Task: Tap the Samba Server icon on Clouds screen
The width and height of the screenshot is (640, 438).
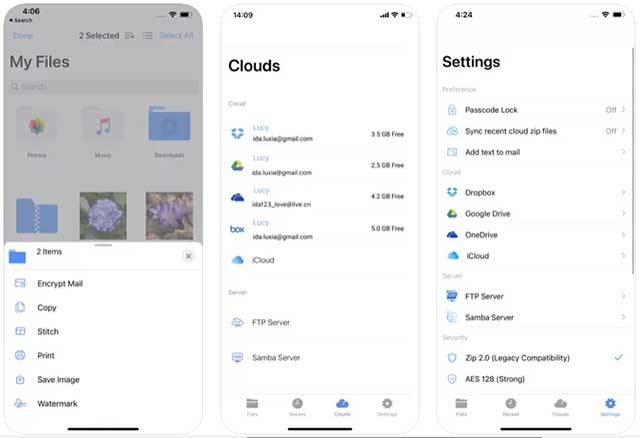Action: tap(238, 357)
